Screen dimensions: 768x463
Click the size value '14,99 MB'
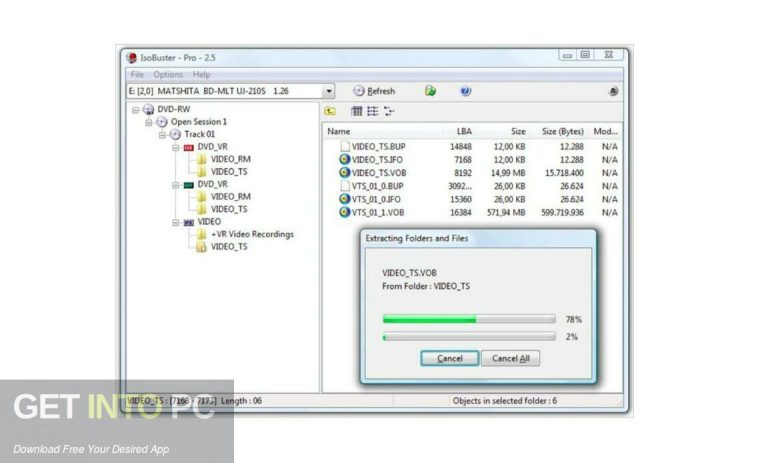pyautogui.click(x=508, y=173)
